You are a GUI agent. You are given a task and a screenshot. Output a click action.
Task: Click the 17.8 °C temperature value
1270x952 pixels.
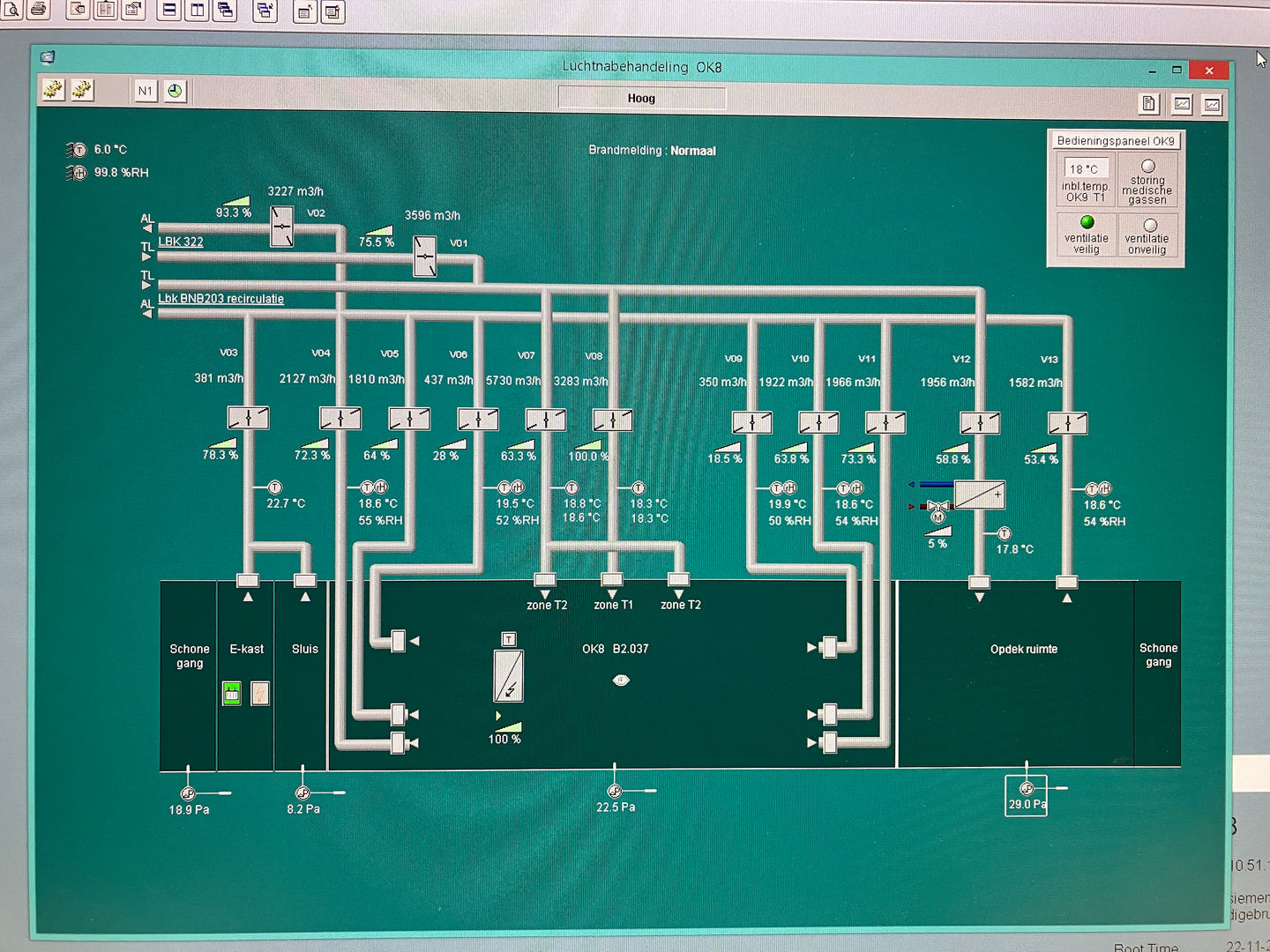1015,549
